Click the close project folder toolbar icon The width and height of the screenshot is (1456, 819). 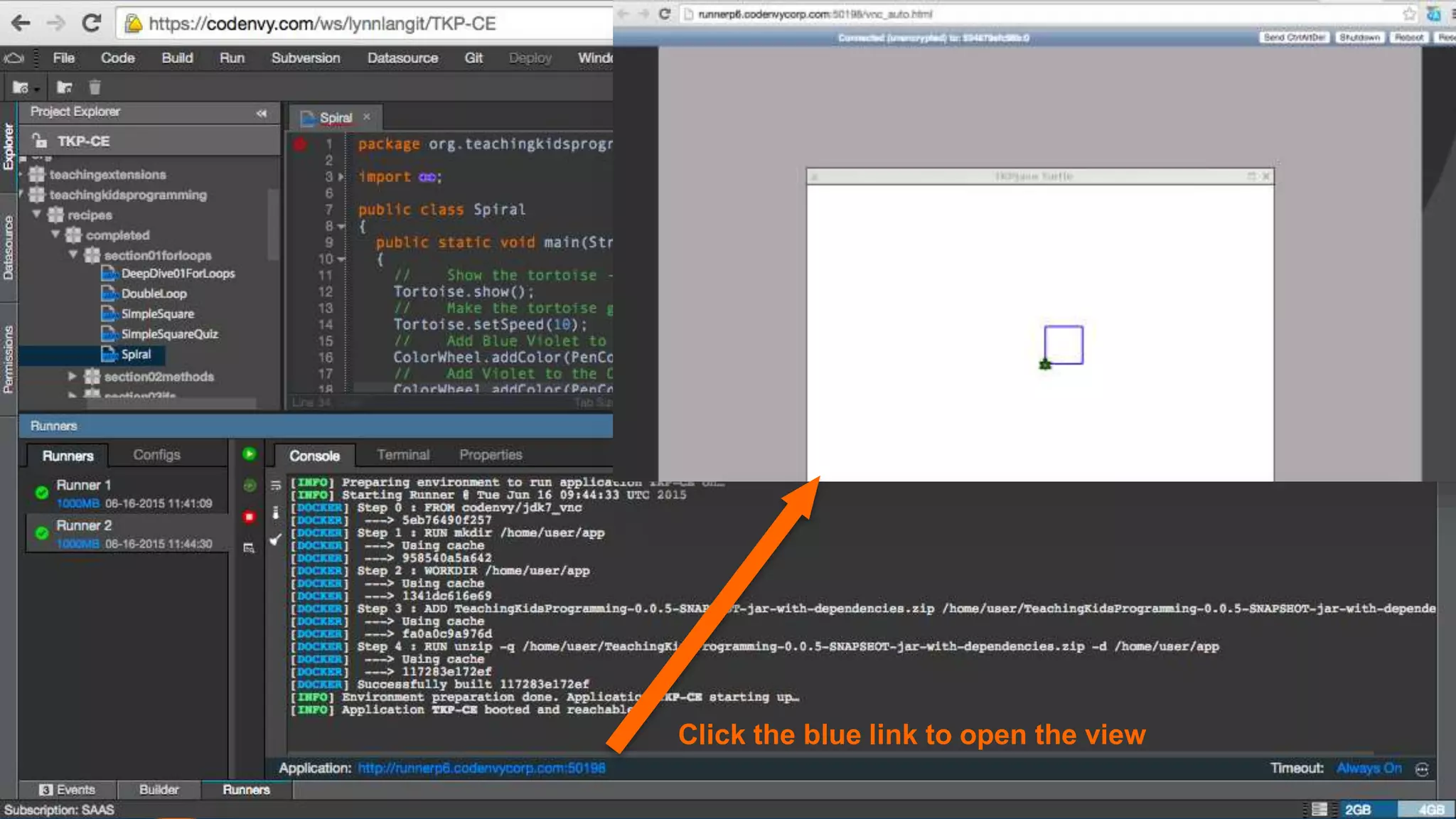coord(65,87)
